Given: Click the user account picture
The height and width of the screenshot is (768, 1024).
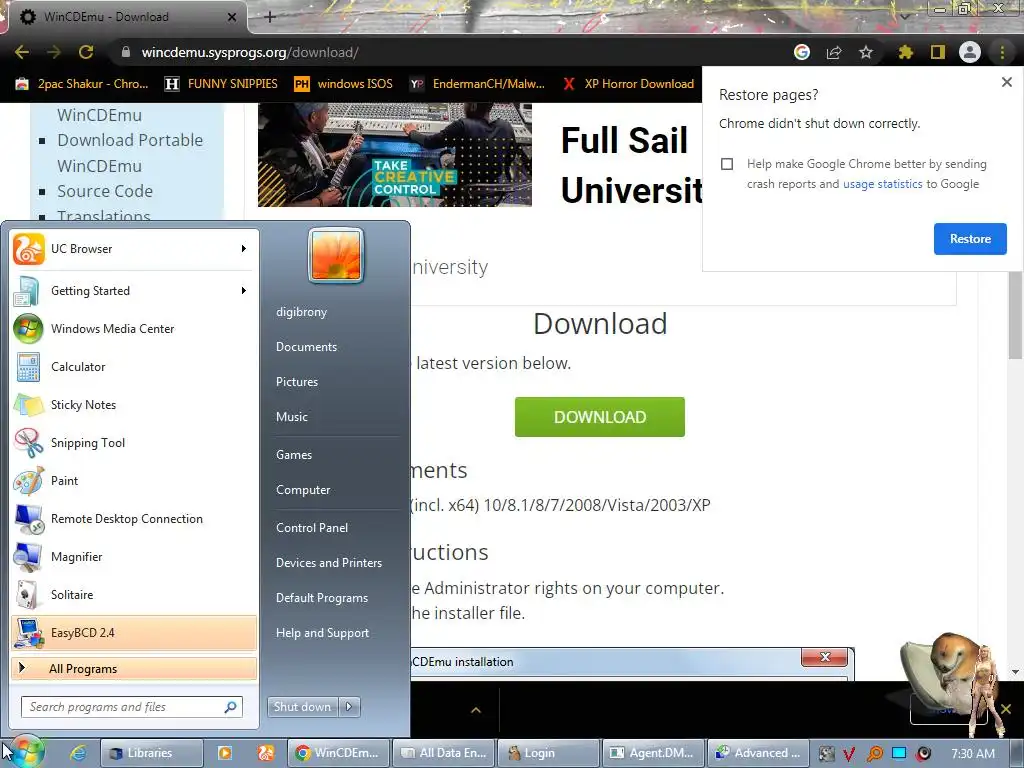Looking at the screenshot, I should point(336,255).
